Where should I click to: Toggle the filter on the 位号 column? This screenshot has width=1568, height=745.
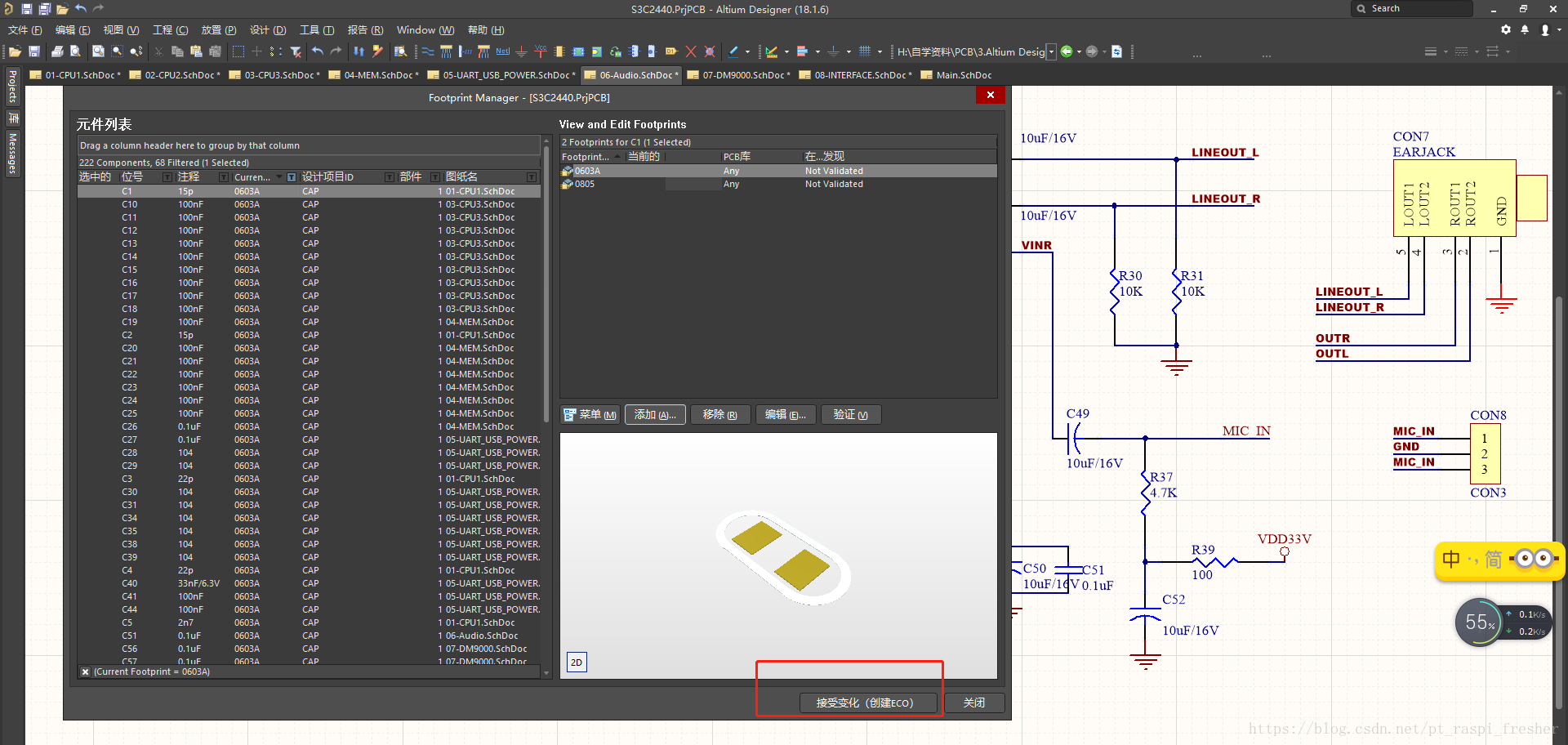pos(167,177)
